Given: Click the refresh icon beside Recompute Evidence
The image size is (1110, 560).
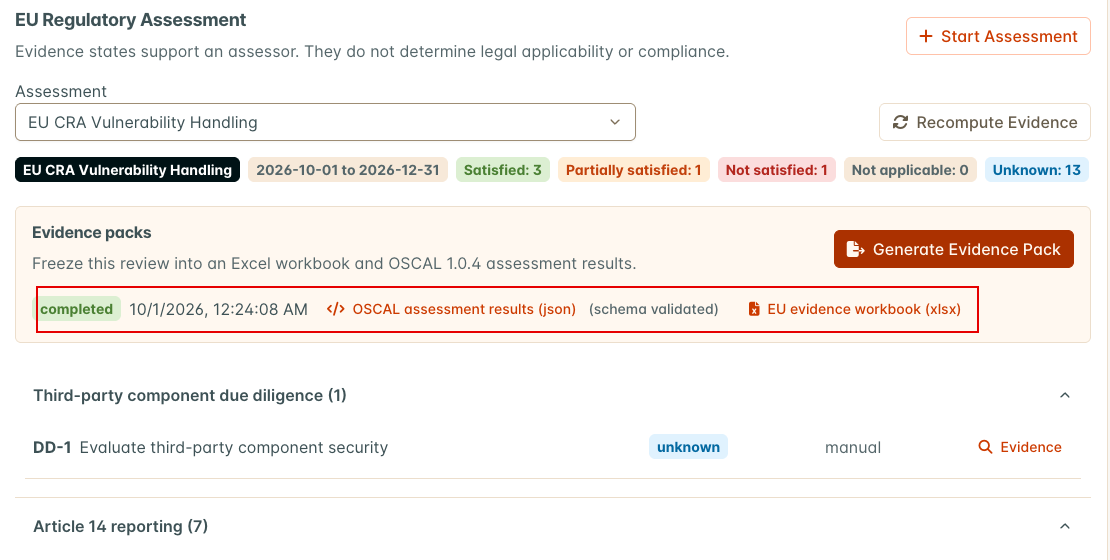Looking at the screenshot, I should [900, 122].
